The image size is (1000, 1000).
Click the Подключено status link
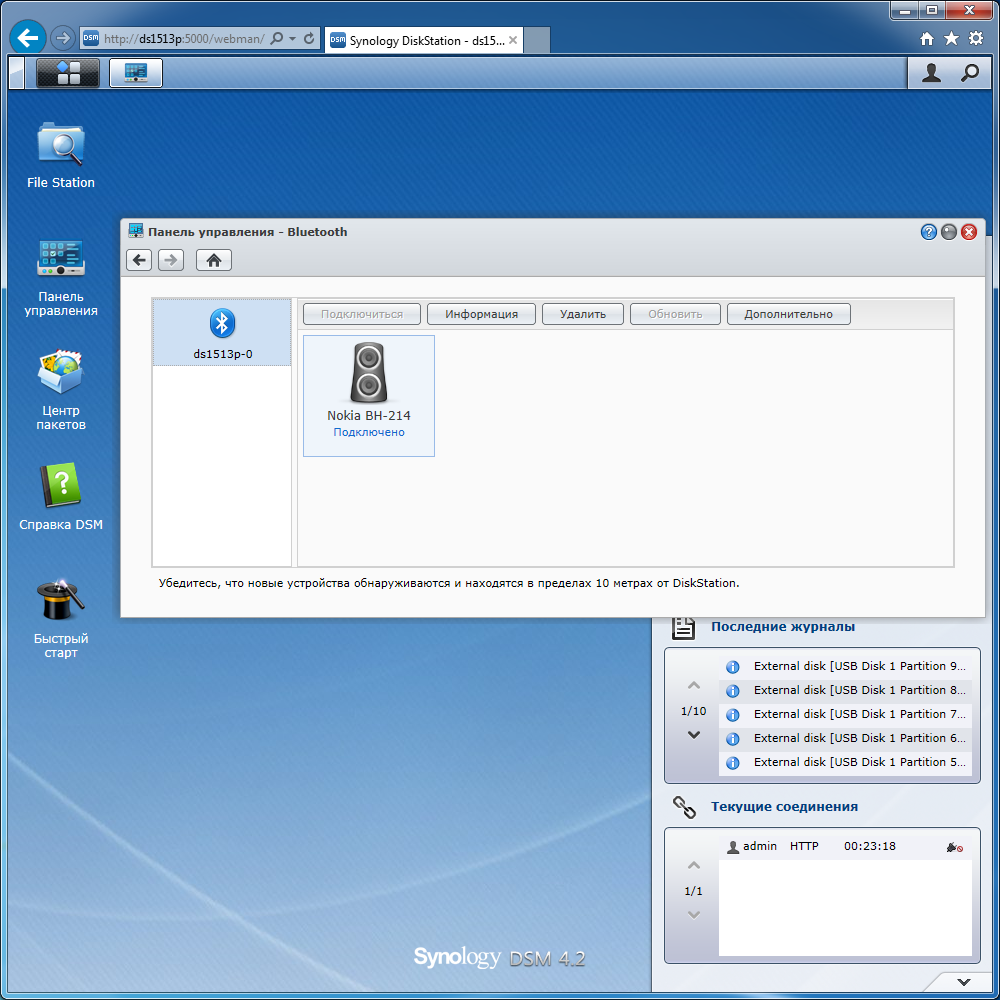[x=369, y=432]
